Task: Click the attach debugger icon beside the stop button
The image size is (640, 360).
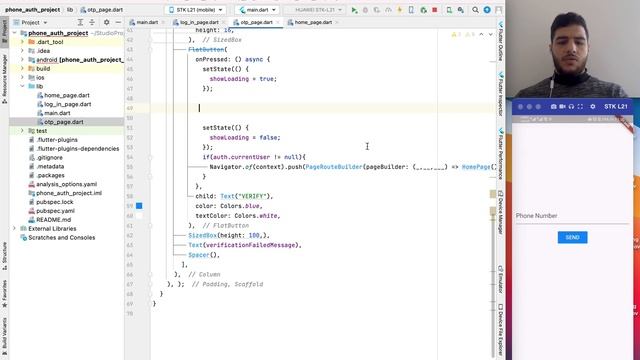Action: click(x=423, y=10)
